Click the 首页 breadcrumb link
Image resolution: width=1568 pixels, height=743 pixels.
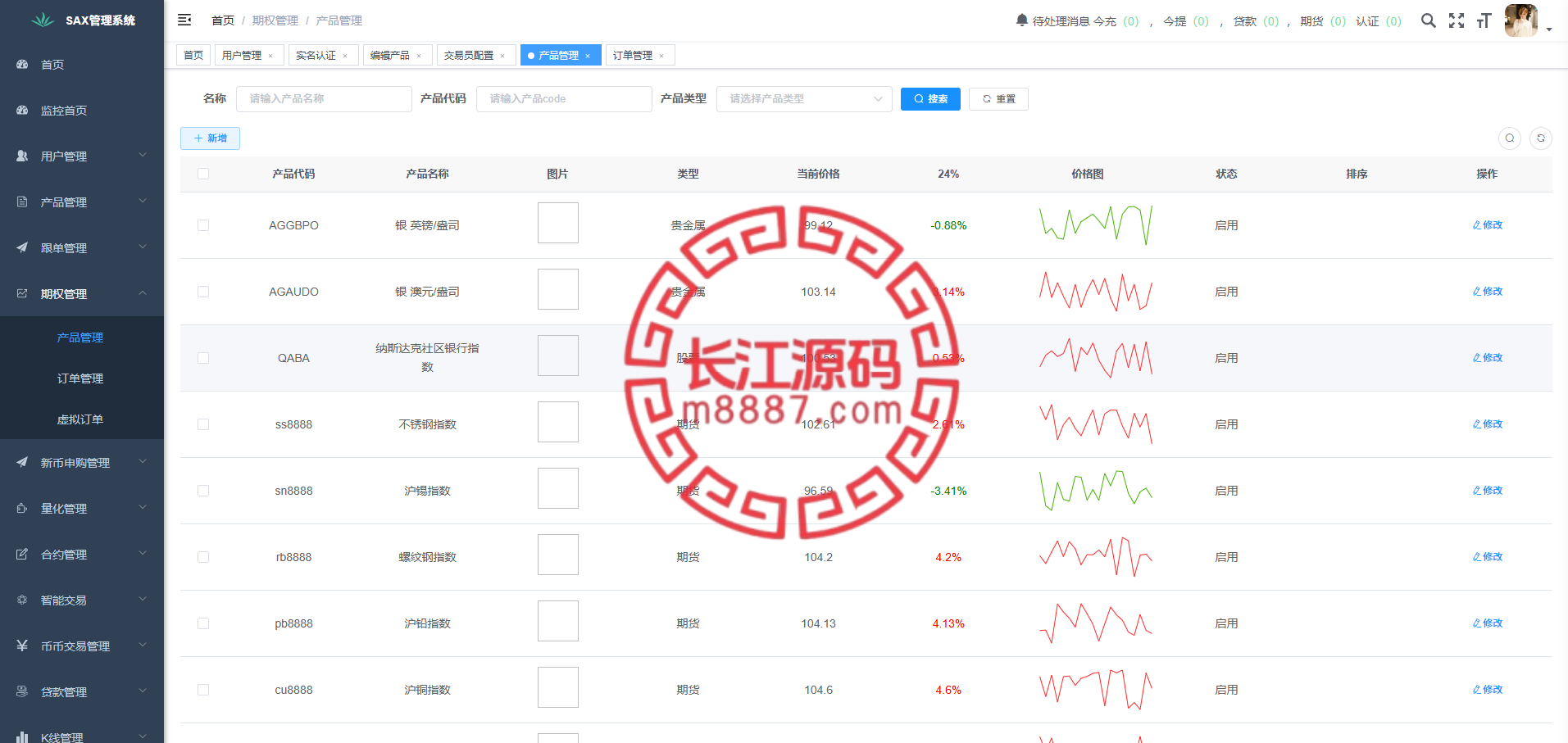pyautogui.click(x=223, y=20)
